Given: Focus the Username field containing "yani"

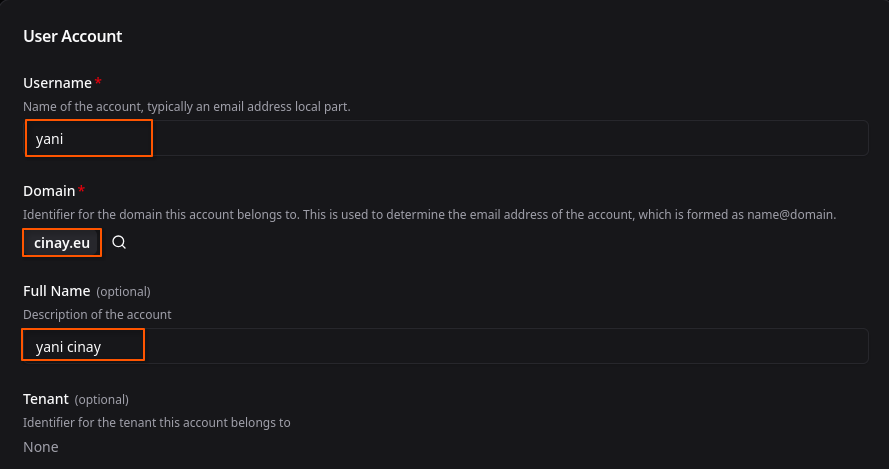Looking at the screenshot, I should tap(446, 139).
